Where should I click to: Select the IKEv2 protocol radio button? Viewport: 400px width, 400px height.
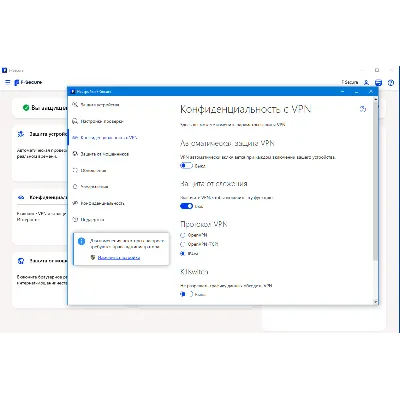182,254
